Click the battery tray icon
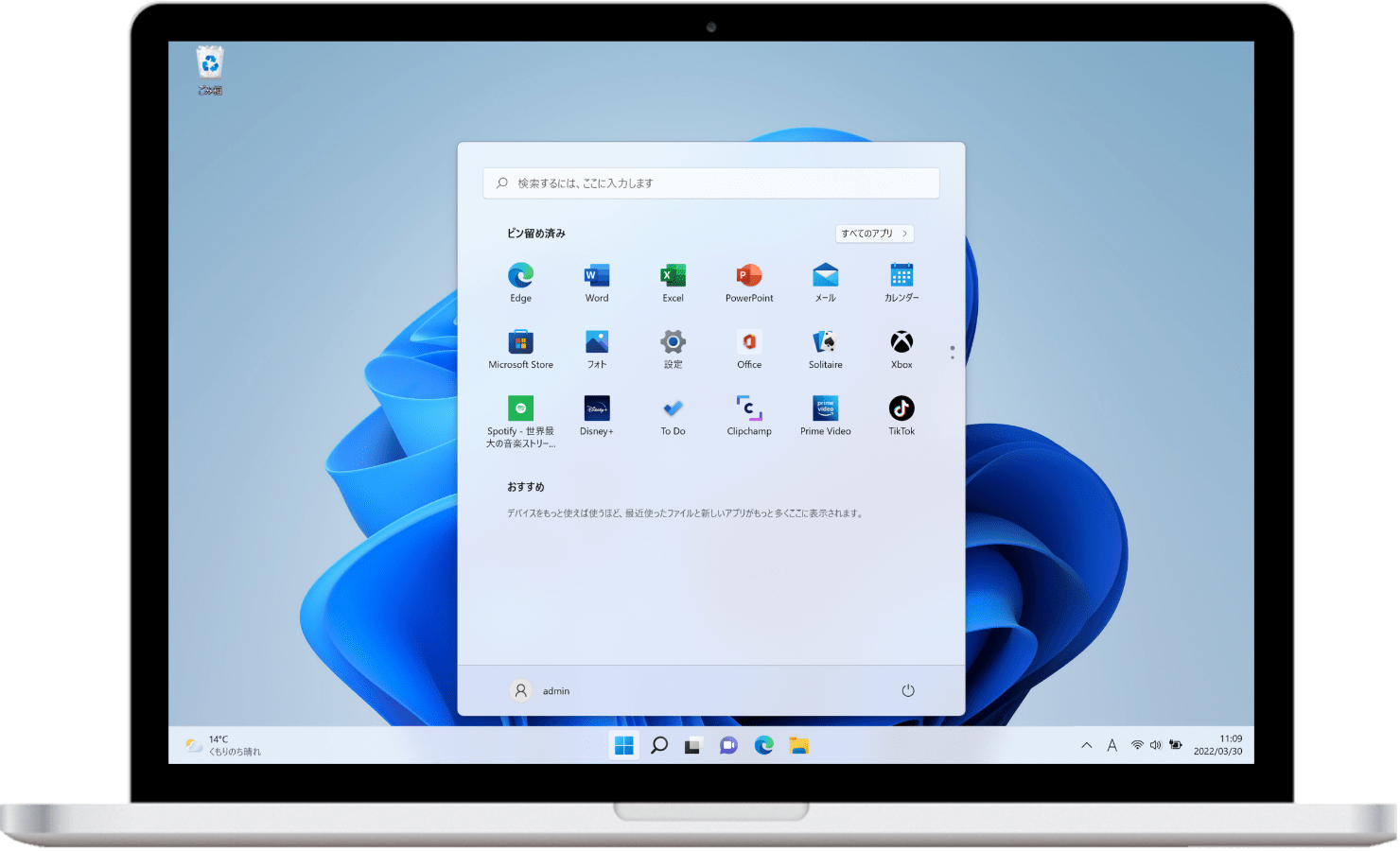The width and height of the screenshot is (1400, 851). 1176,745
